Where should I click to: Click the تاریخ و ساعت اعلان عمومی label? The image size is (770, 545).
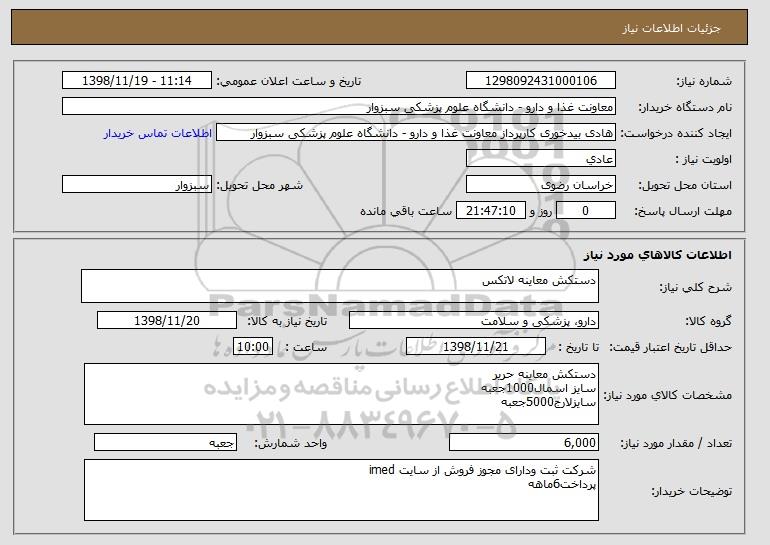coord(289,81)
